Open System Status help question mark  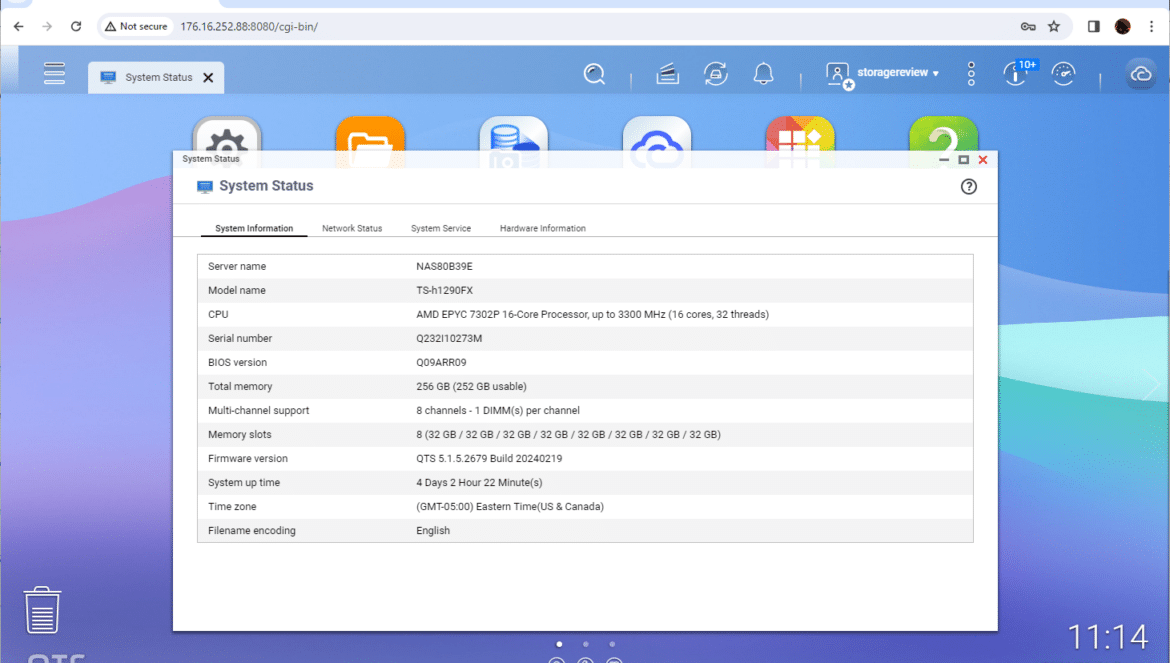click(969, 186)
